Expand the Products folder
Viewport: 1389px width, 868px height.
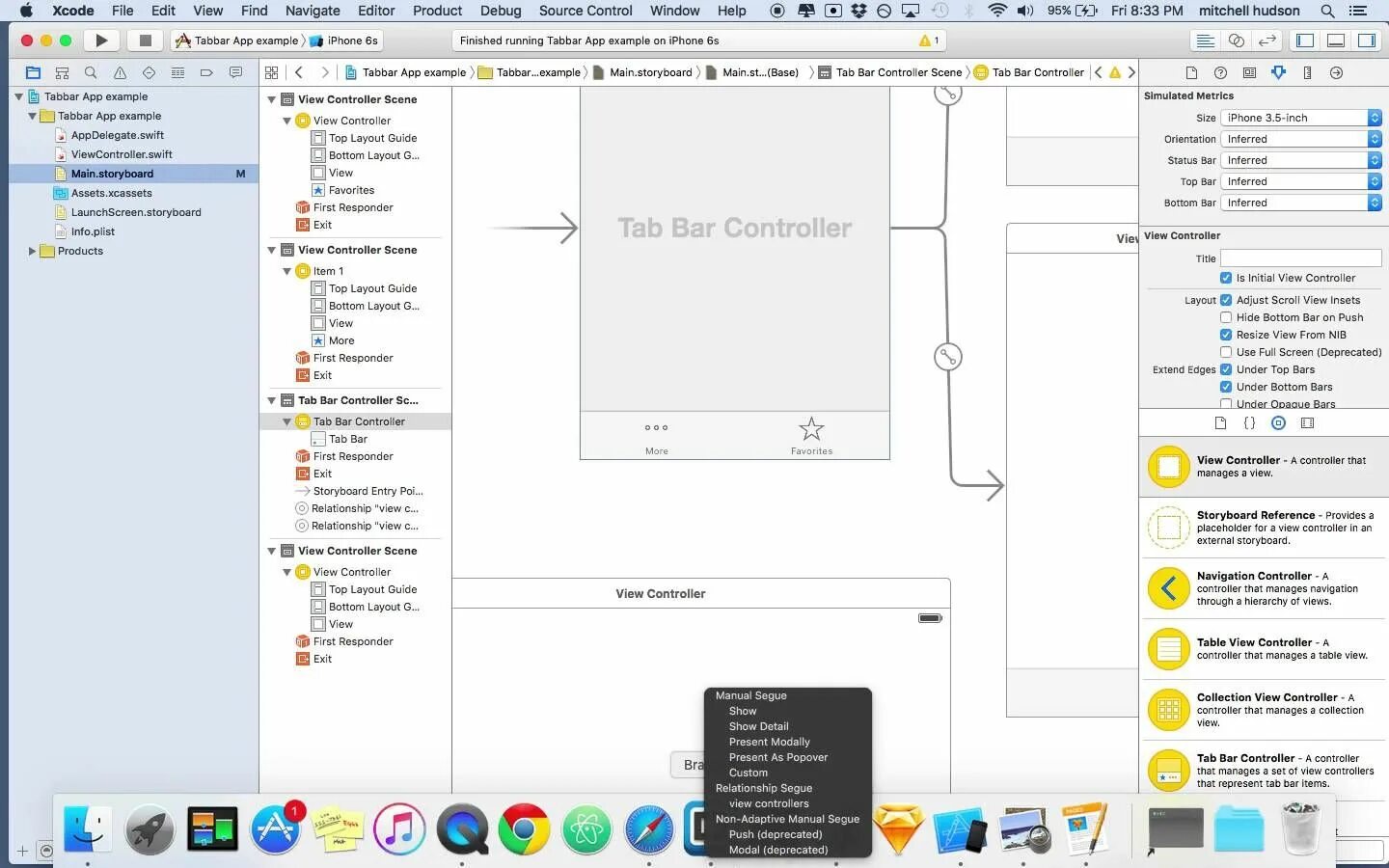(x=32, y=251)
